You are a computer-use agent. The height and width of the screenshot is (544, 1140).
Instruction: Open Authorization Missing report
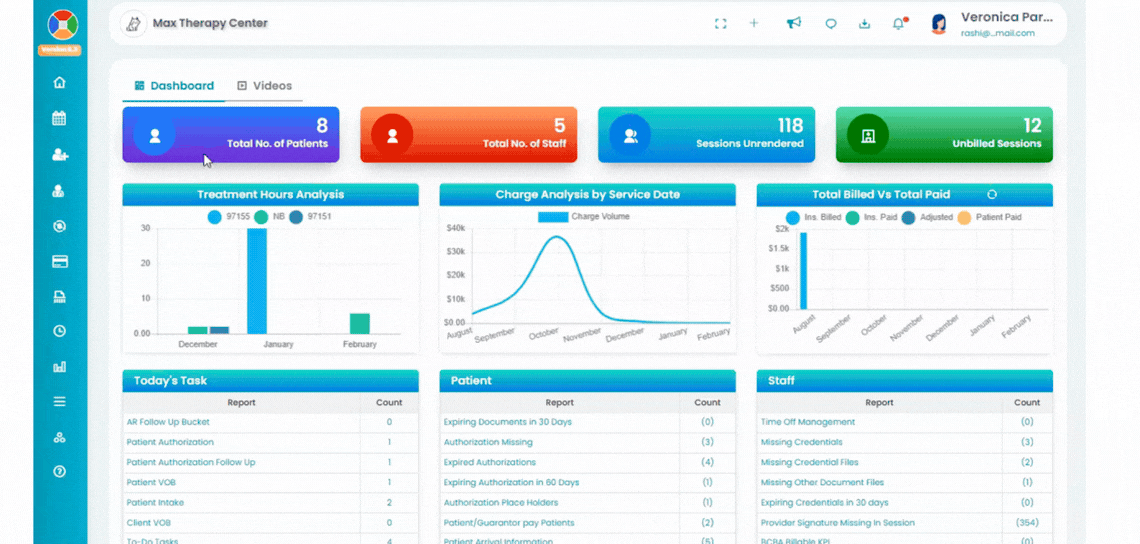(x=488, y=442)
